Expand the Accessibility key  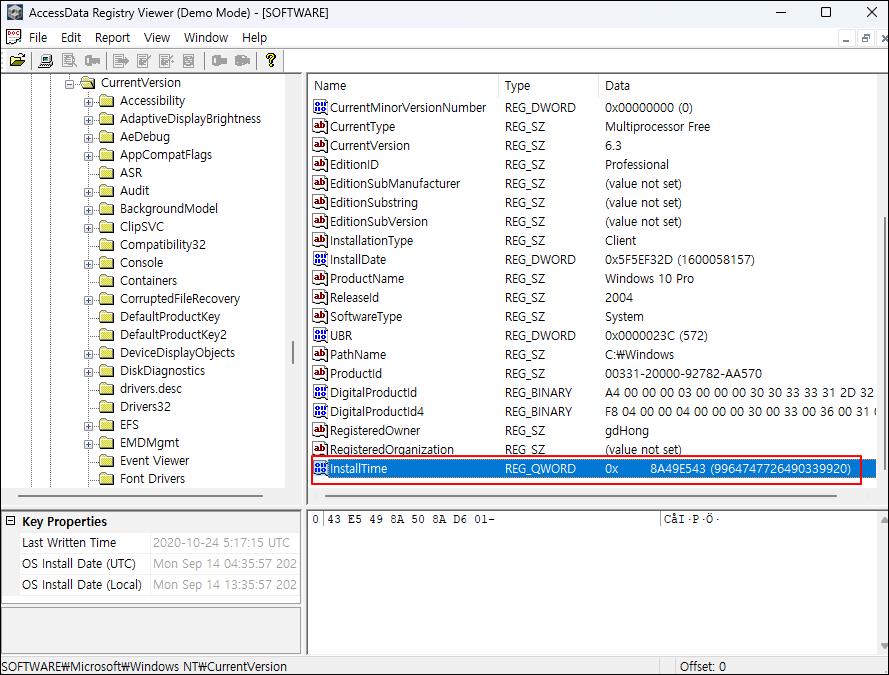[88, 102]
